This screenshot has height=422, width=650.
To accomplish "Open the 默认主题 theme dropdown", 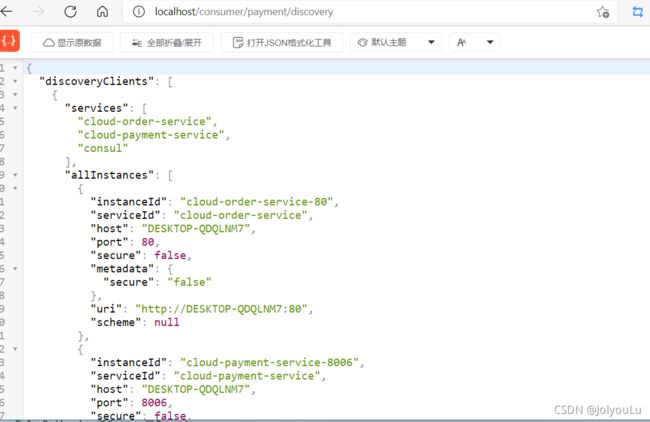I will coord(396,42).
